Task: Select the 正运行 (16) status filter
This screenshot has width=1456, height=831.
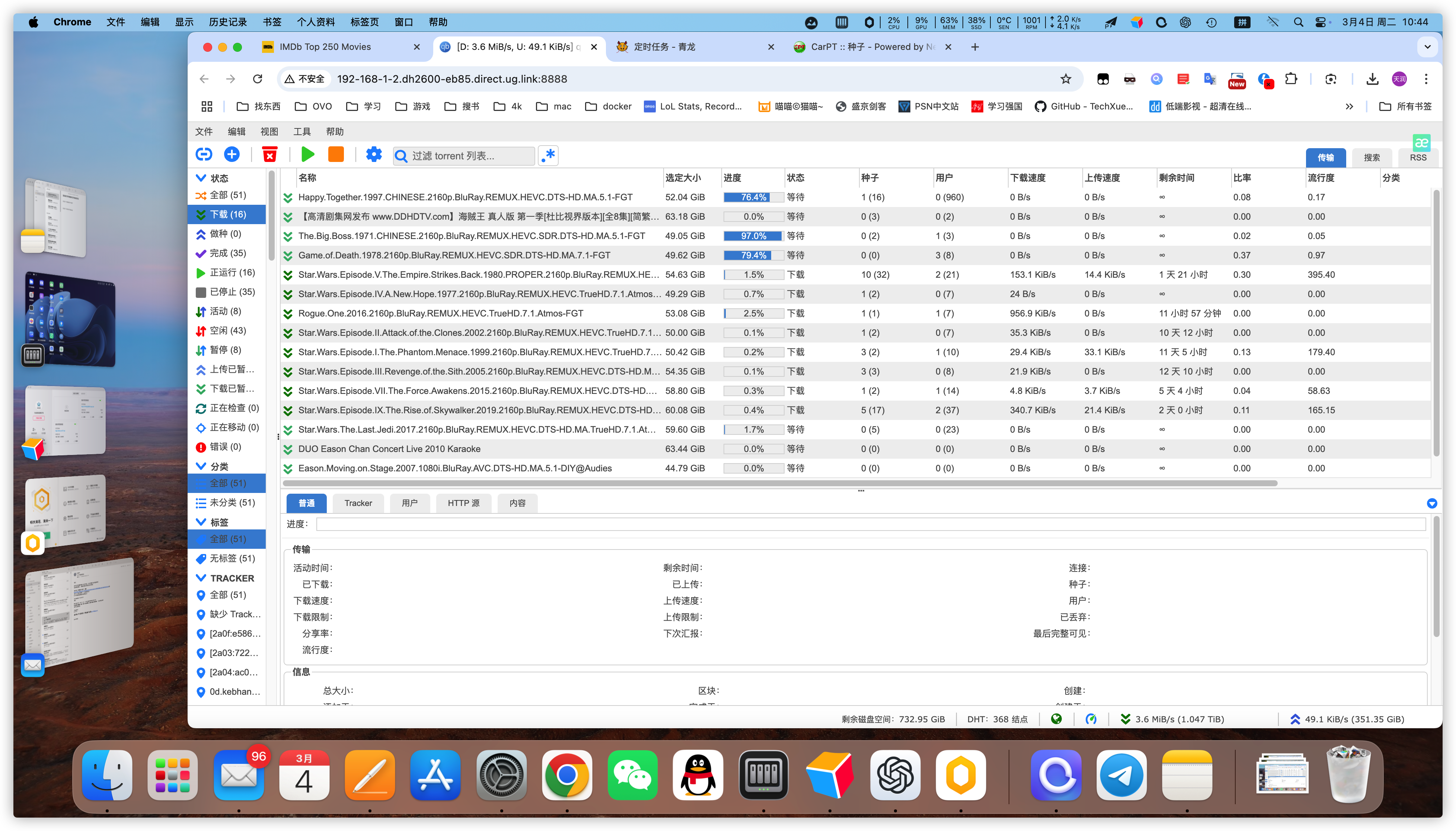Action: (232, 272)
